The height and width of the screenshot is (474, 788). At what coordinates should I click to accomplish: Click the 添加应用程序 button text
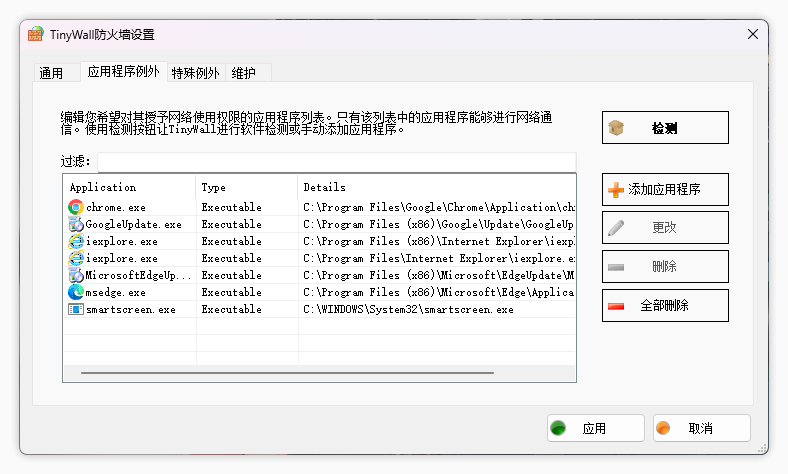pyautogui.click(x=664, y=189)
